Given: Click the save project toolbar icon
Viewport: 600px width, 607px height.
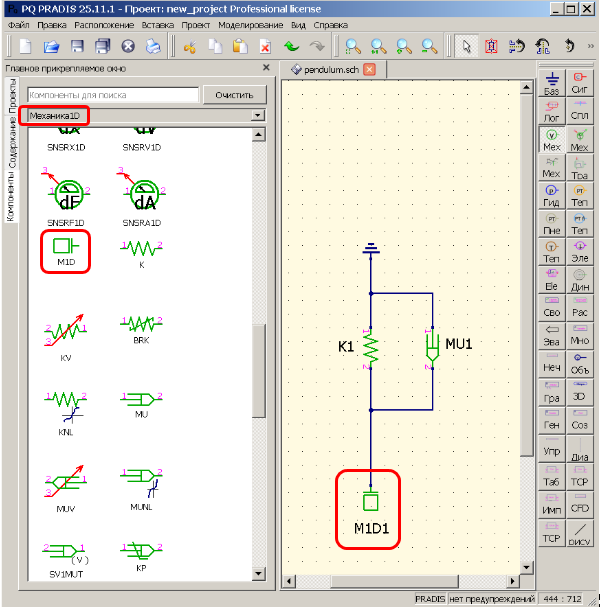Looking at the screenshot, I should [77, 46].
